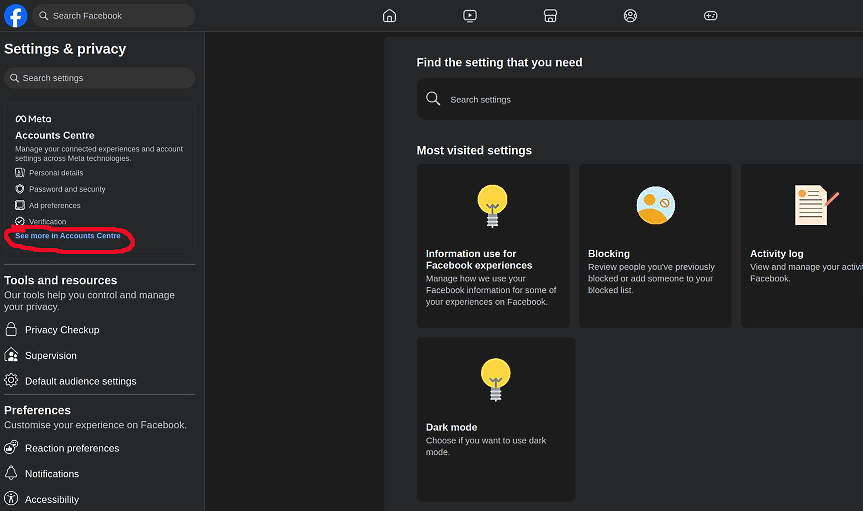Click the Preferences section heading
Image resolution: width=863 pixels, height=511 pixels.
37,410
